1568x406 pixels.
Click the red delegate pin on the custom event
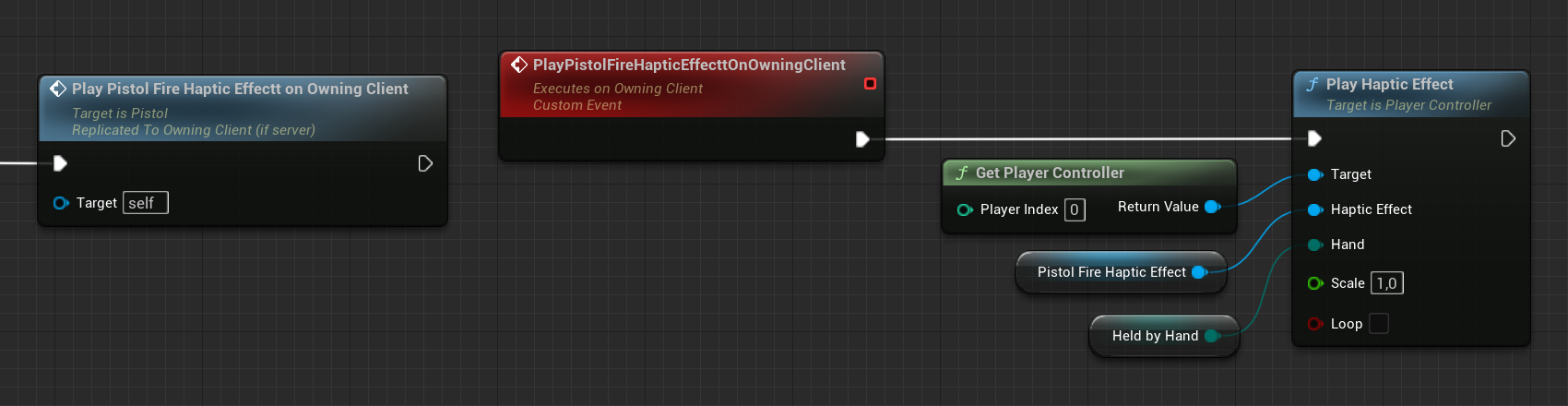click(870, 84)
